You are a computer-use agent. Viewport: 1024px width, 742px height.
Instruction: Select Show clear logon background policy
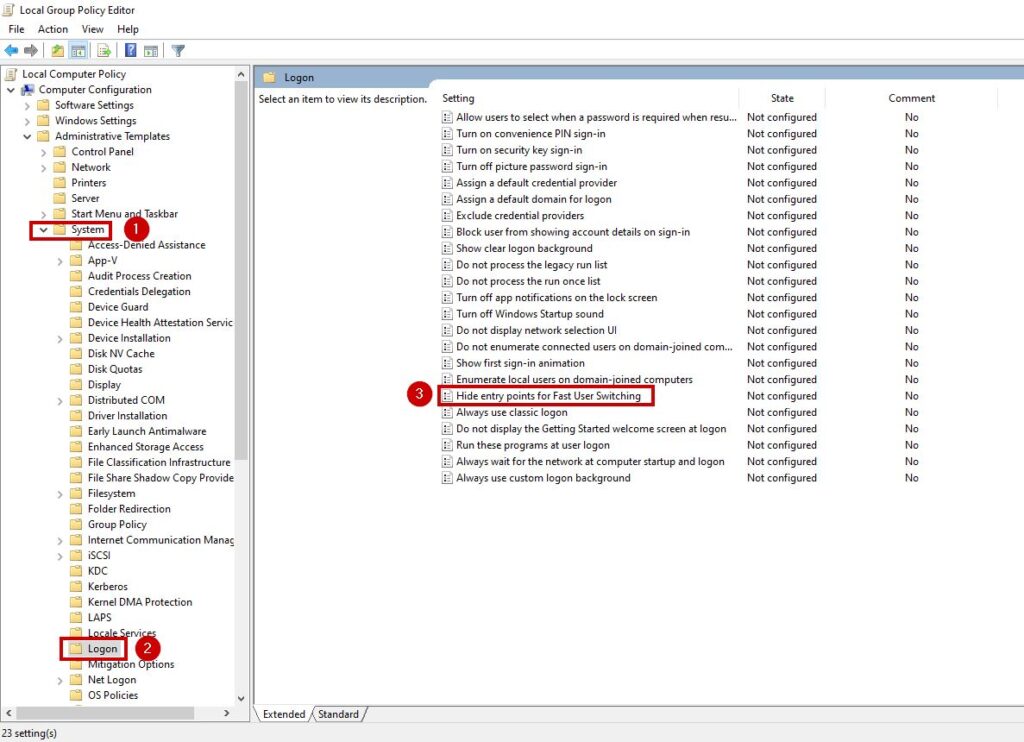524,248
